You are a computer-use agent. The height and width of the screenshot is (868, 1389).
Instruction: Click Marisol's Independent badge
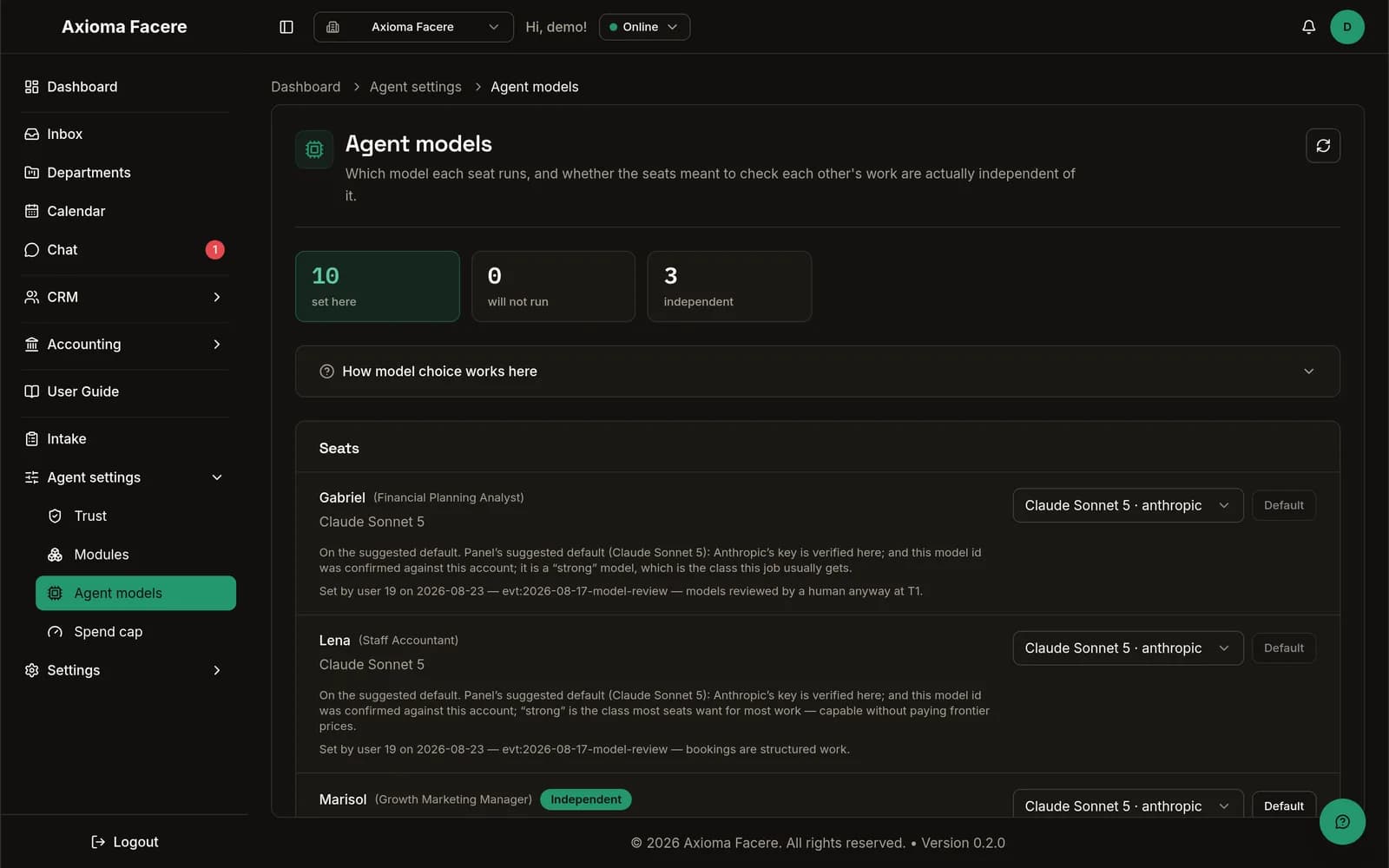tap(586, 799)
